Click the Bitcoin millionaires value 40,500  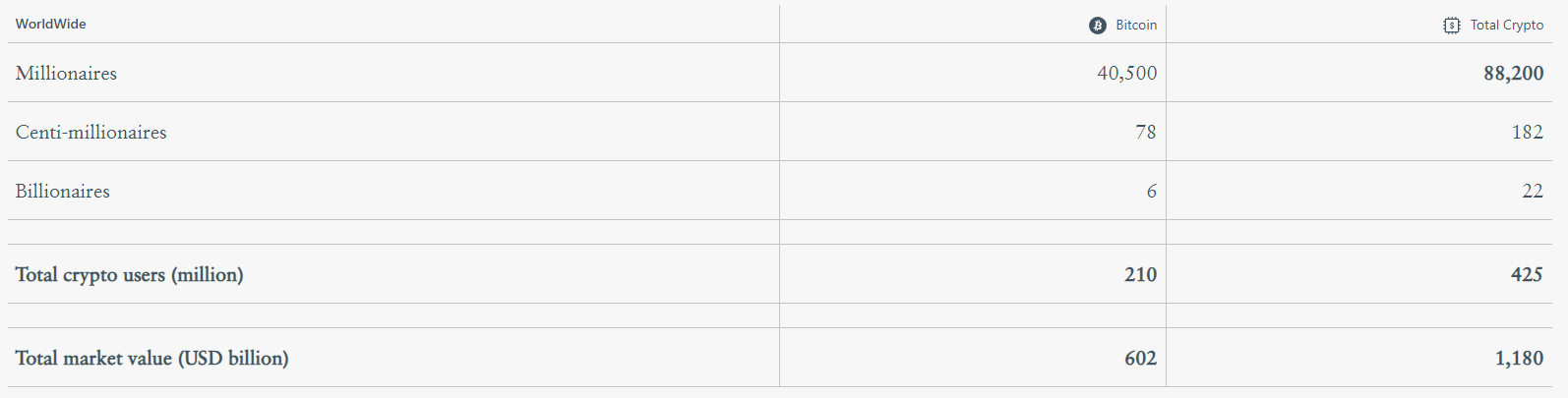point(1127,74)
